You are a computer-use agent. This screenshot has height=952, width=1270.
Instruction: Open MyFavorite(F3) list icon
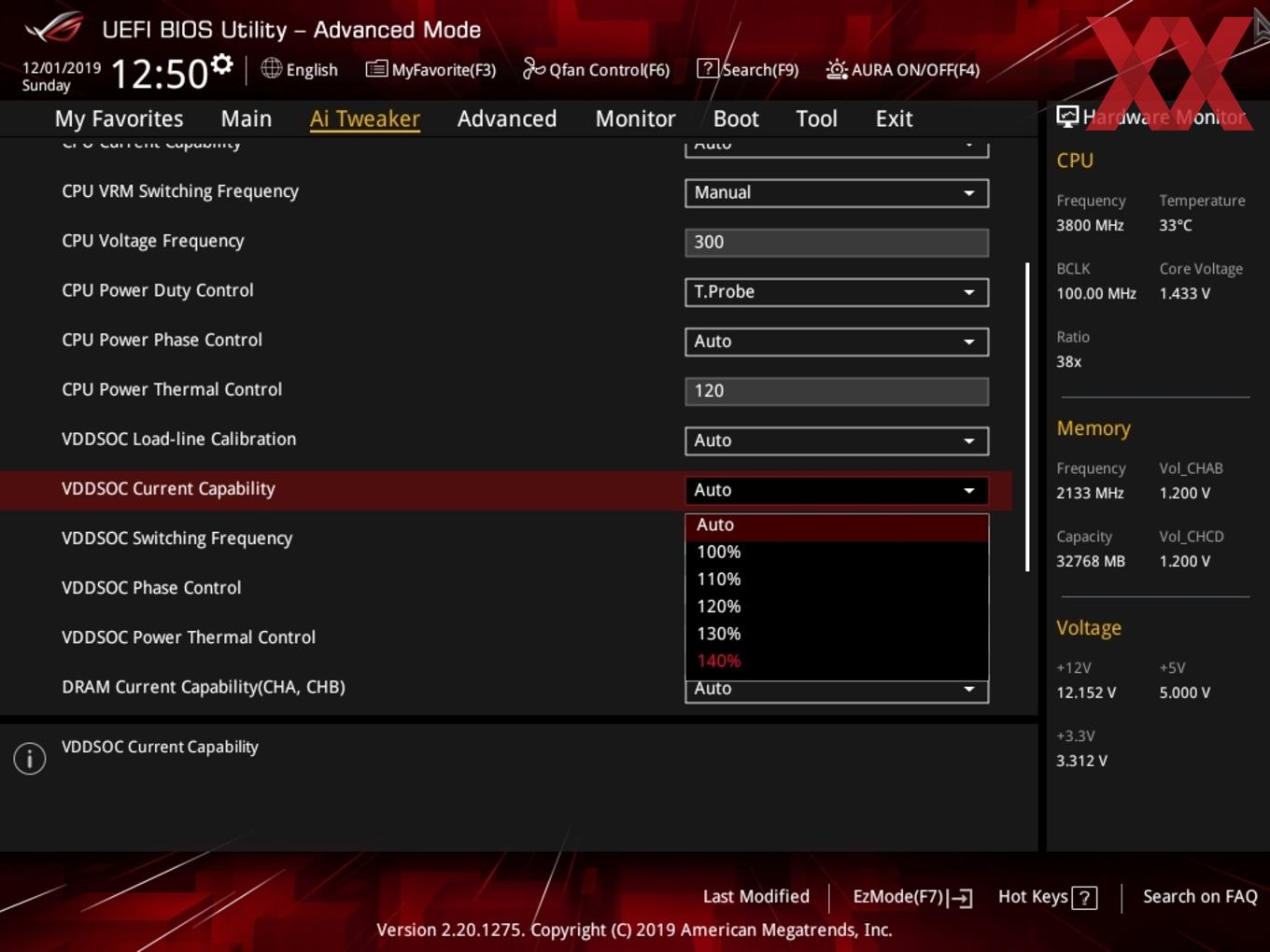point(376,69)
